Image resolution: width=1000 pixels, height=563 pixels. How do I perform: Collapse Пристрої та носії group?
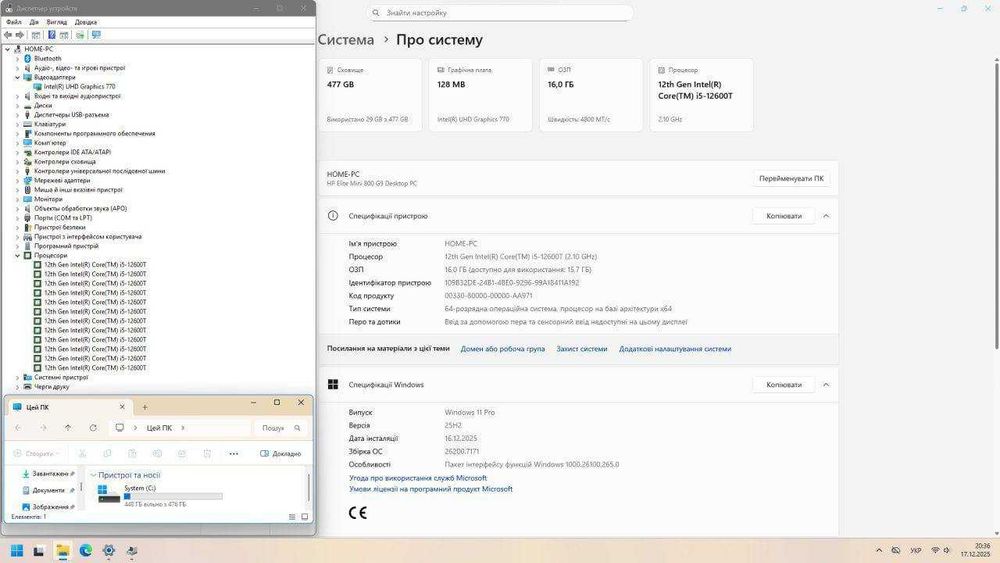tap(94, 475)
